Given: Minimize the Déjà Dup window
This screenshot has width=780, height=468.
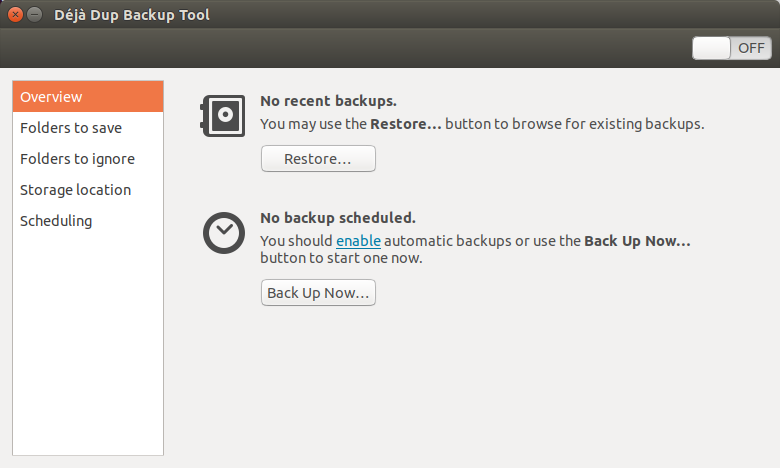Looking at the screenshot, I should (x=34, y=14).
